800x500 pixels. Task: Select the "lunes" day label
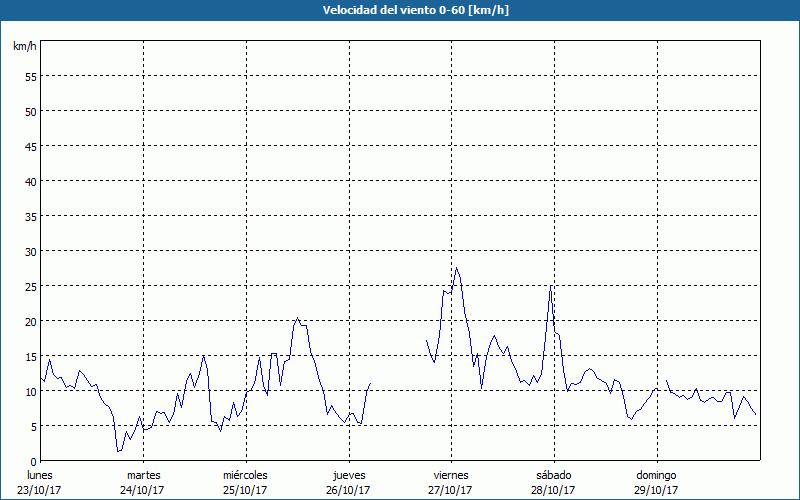(40, 475)
